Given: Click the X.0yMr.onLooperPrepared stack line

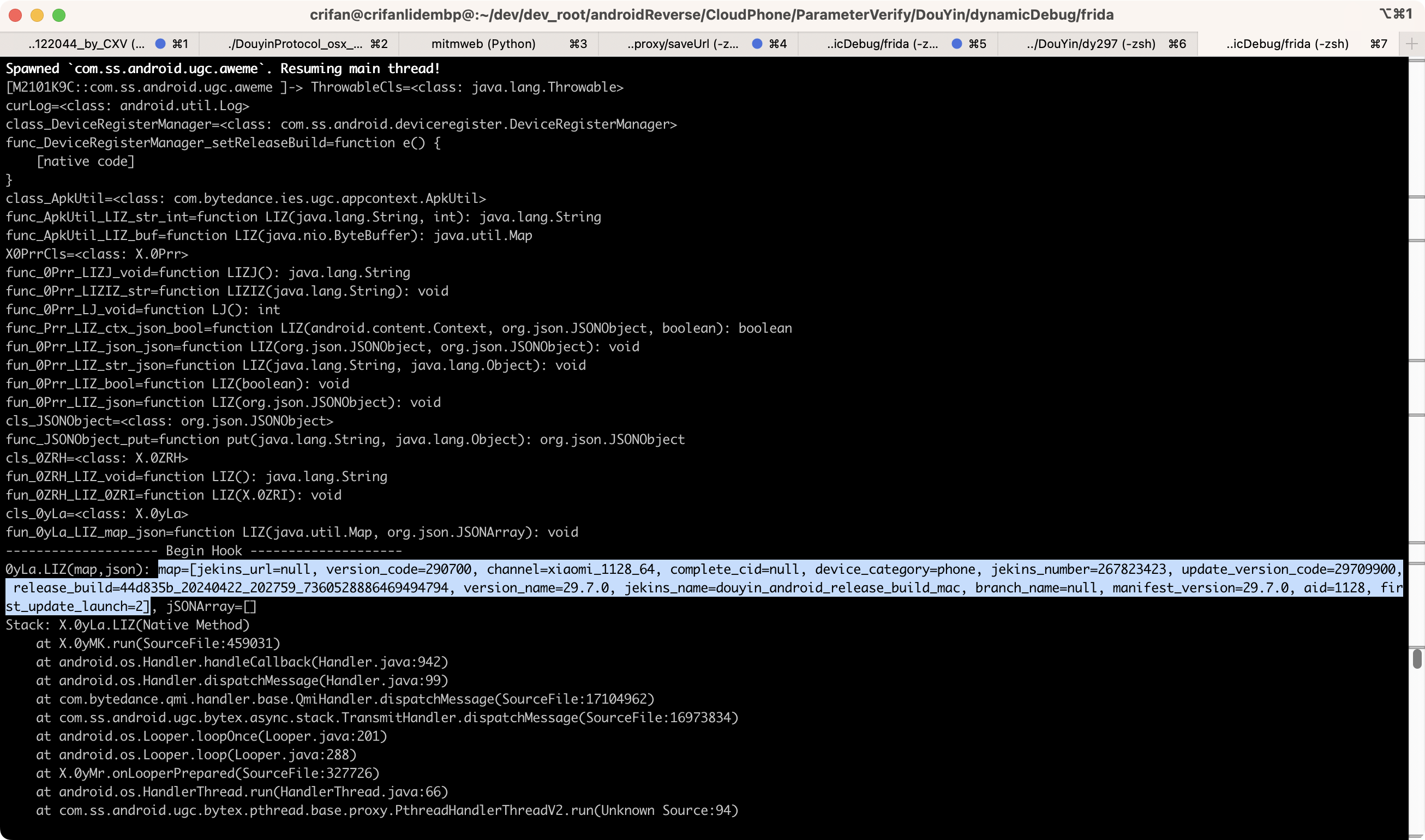Looking at the screenshot, I should (x=208, y=773).
